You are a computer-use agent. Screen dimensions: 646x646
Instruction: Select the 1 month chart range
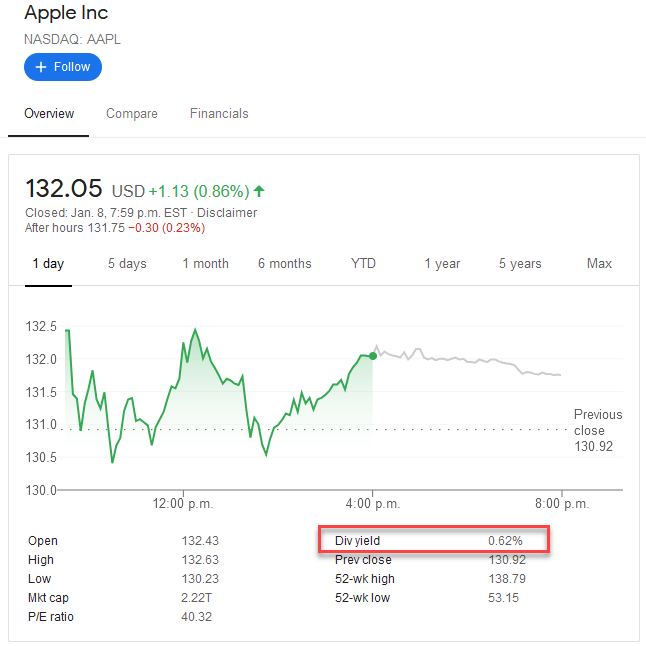click(206, 264)
